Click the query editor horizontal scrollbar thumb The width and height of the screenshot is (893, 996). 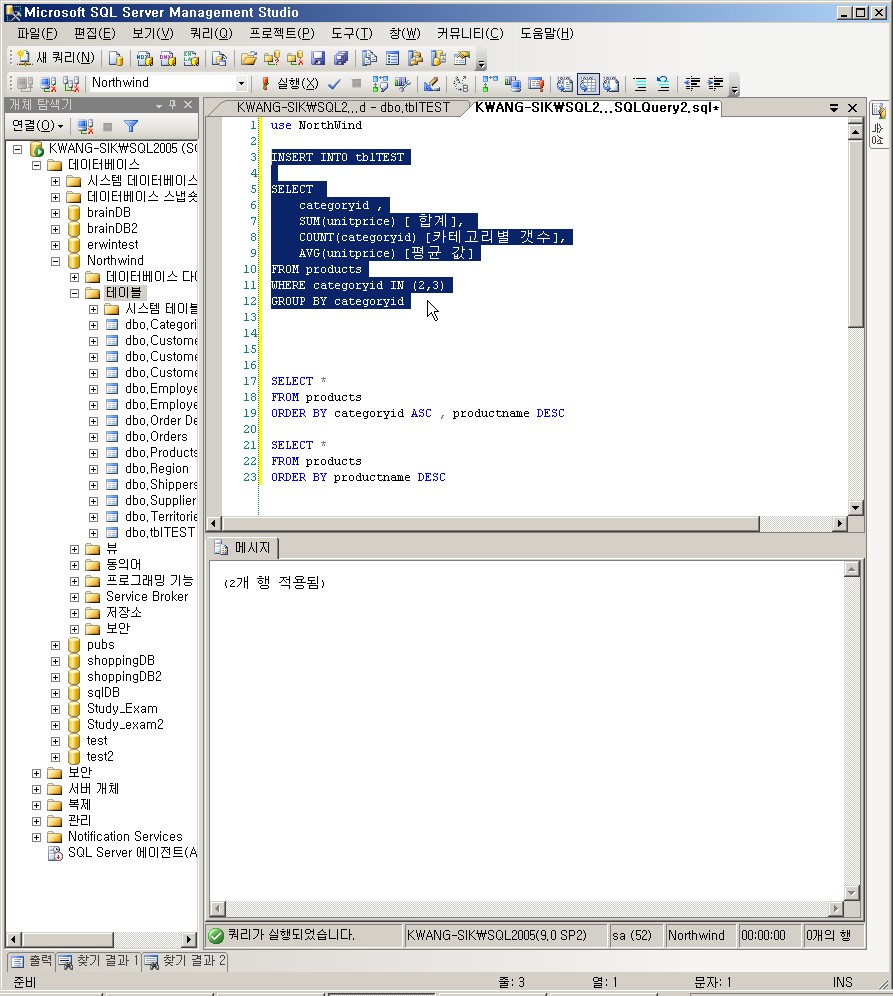(491, 523)
